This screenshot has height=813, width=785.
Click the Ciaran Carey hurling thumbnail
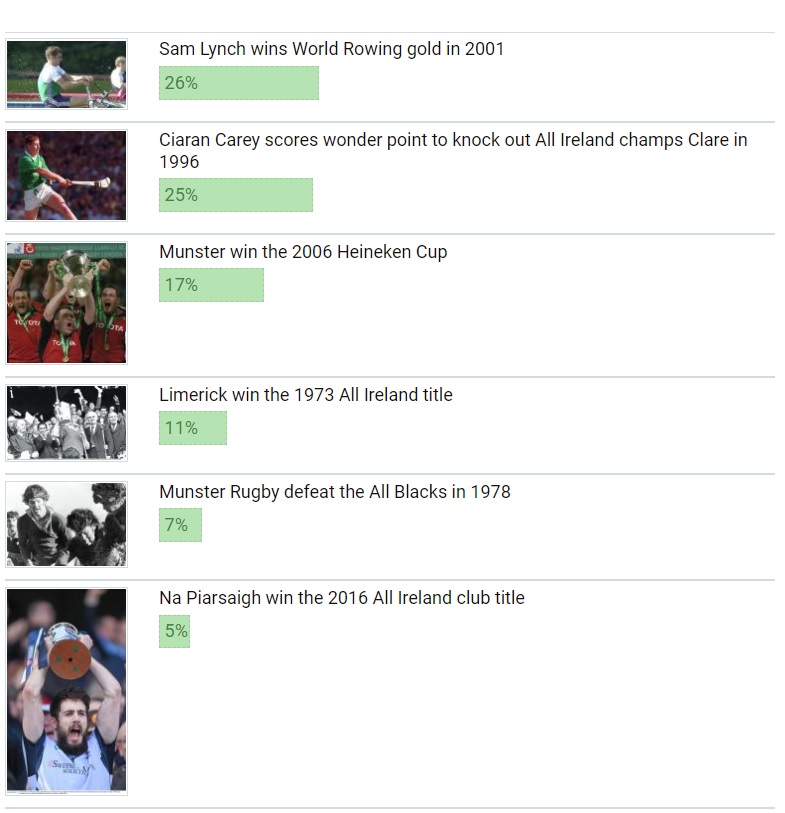pyautogui.click(x=66, y=175)
